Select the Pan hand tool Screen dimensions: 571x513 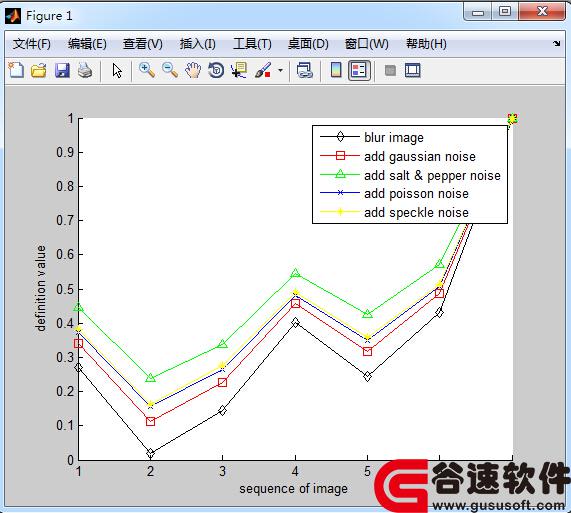coord(193,70)
